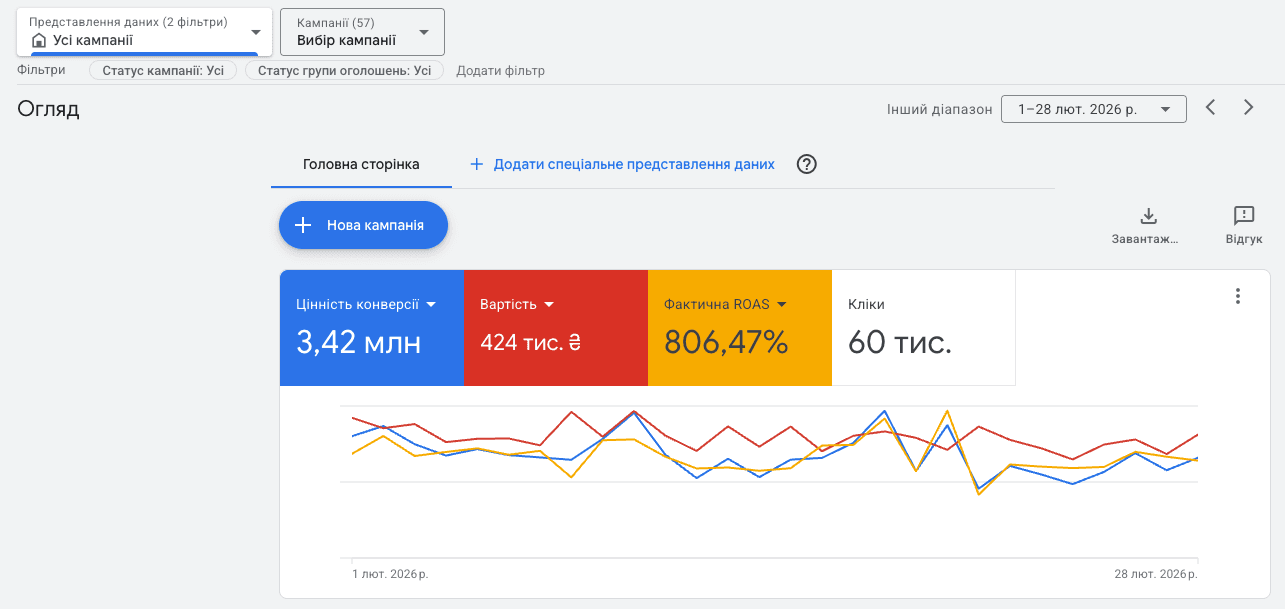The image size is (1285, 609).
Task: Select the blue Цінність конверсії metric tile
Action: pos(372,328)
